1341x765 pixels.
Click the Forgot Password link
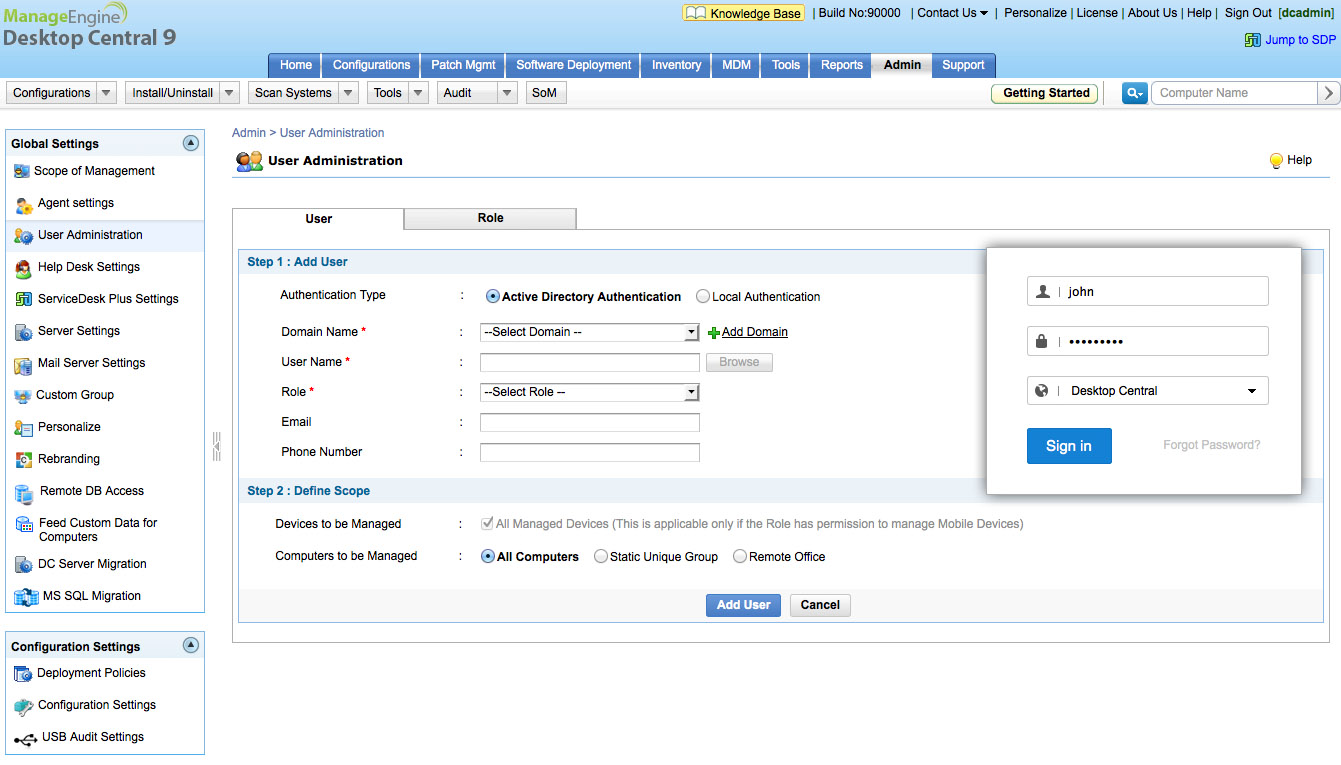pos(1212,445)
